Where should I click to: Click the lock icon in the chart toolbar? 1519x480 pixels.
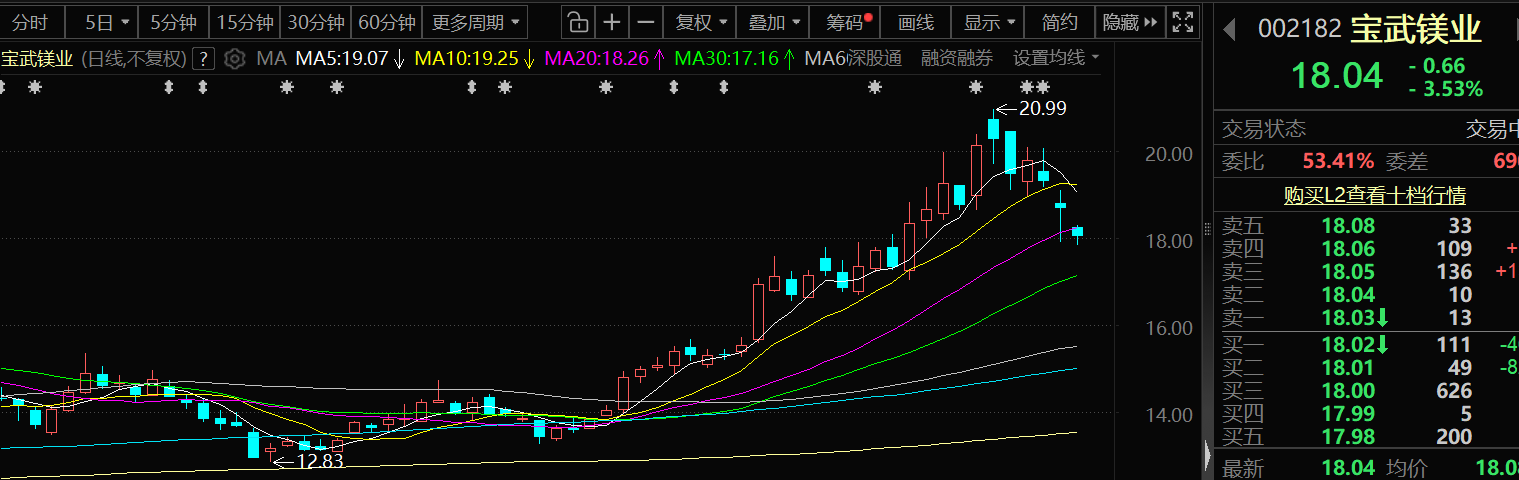pyautogui.click(x=576, y=22)
